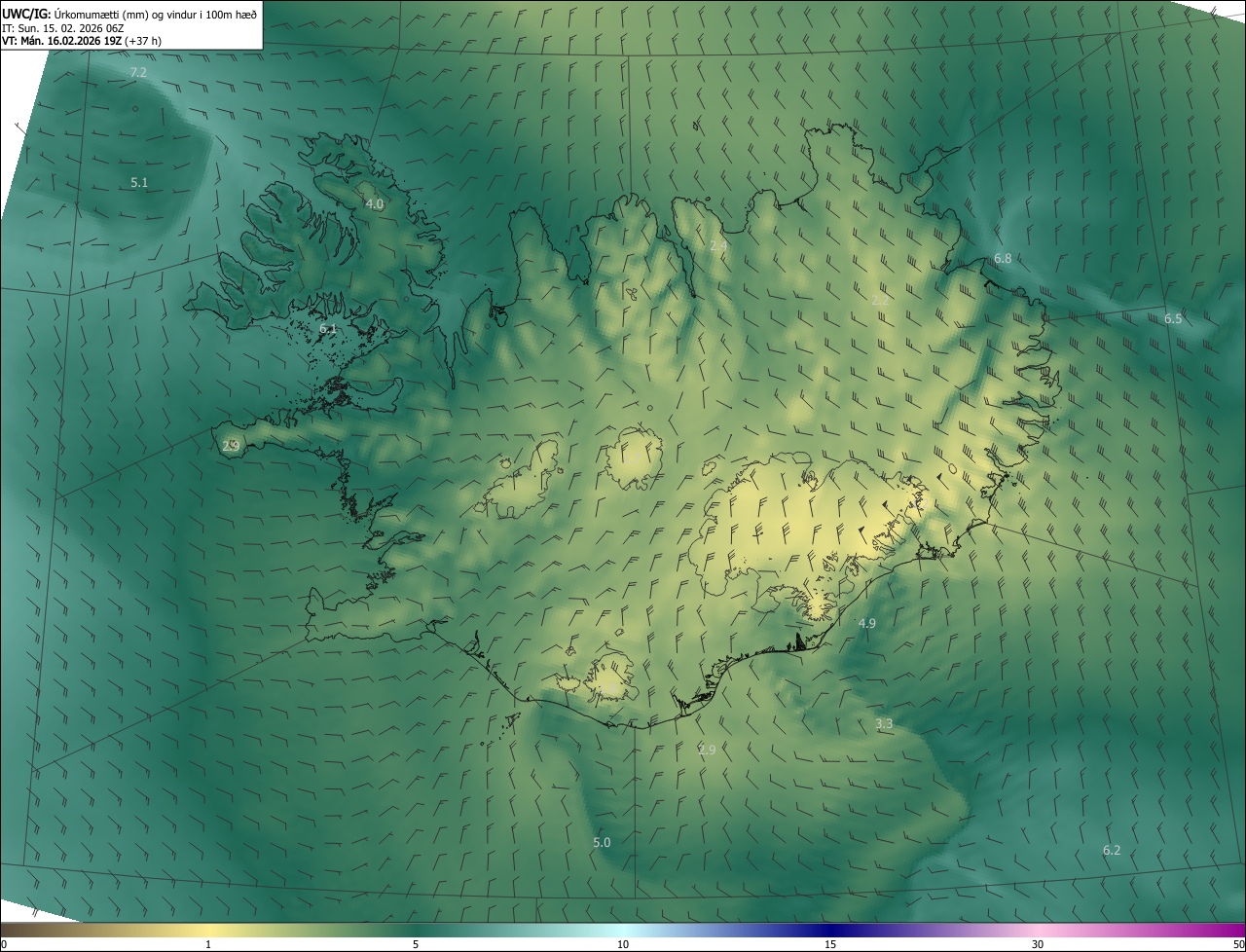This screenshot has height=952, width=1246.
Task: Click the 10 tick on the color scale
Action: click(x=623, y=944)
